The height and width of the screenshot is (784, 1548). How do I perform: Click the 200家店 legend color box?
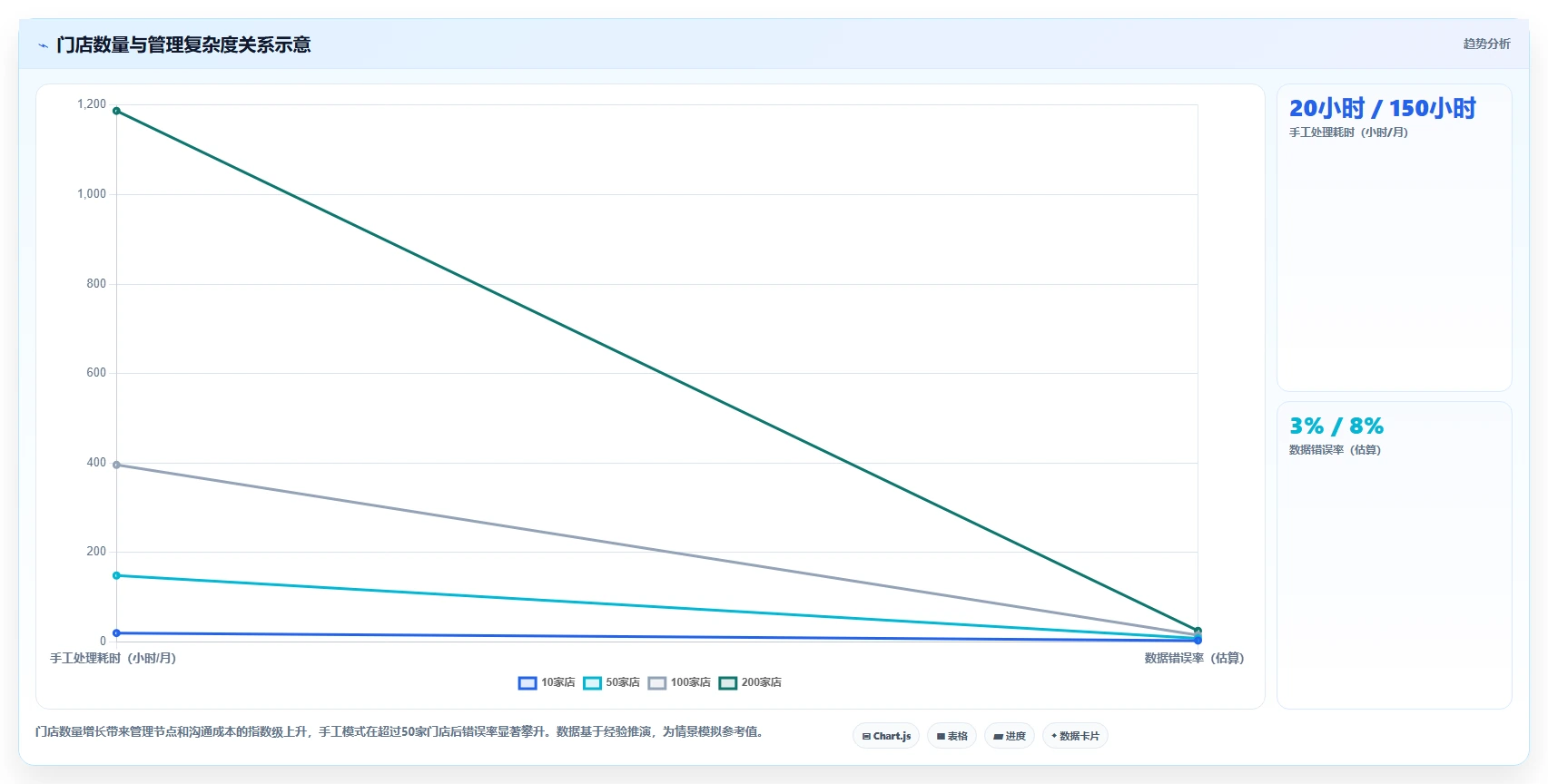[x=727, y=682]
